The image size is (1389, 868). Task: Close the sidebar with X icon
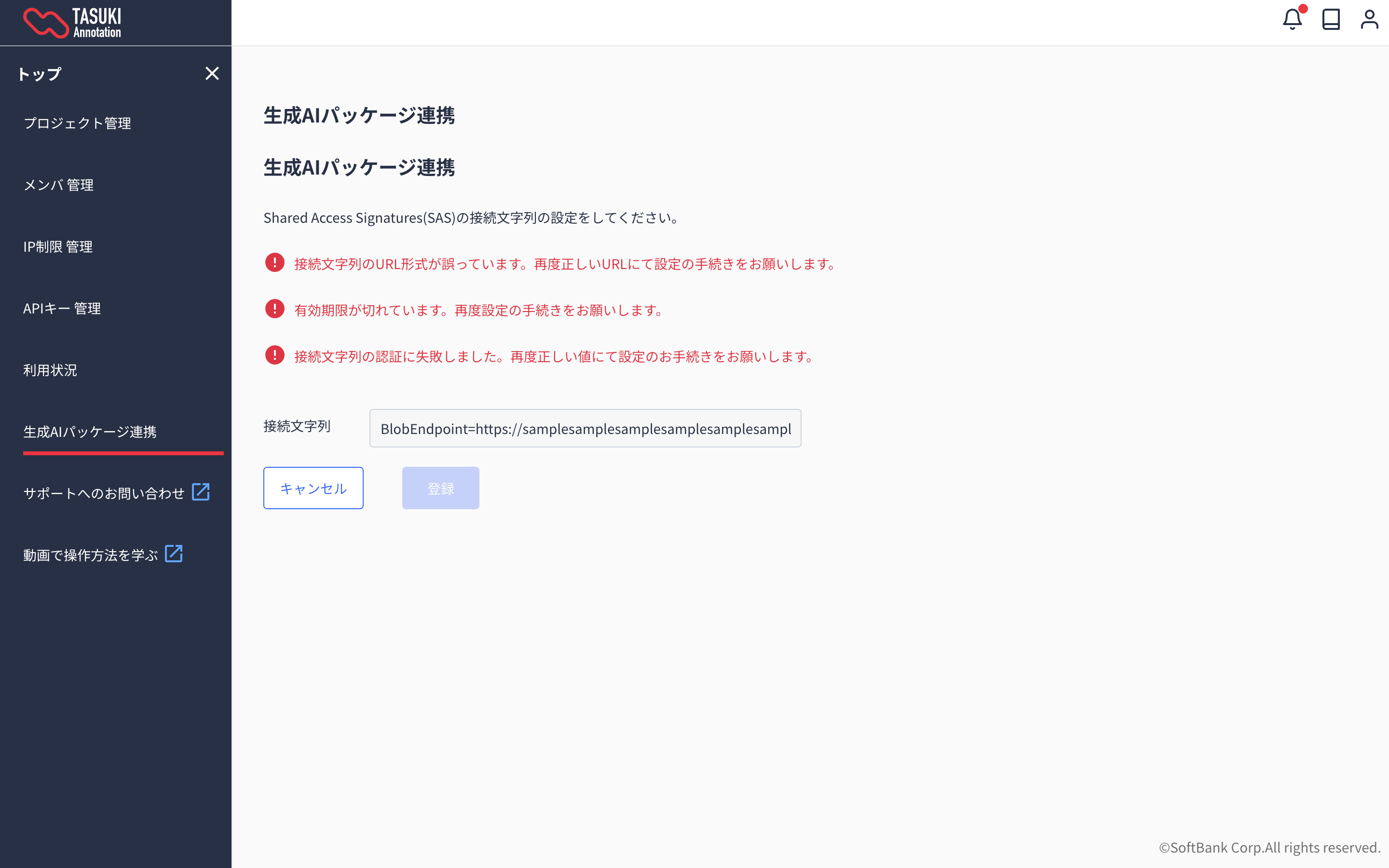click(x=212, y=73)
